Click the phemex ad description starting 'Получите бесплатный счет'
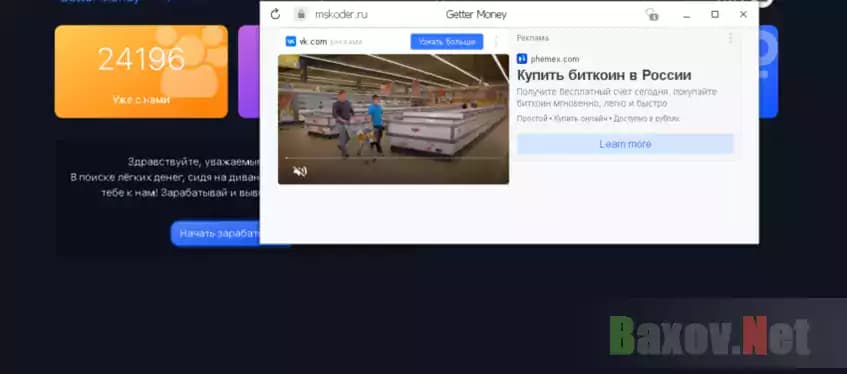Image resolution: width=847 pixels, height=374 pixels. pos(617,97)
